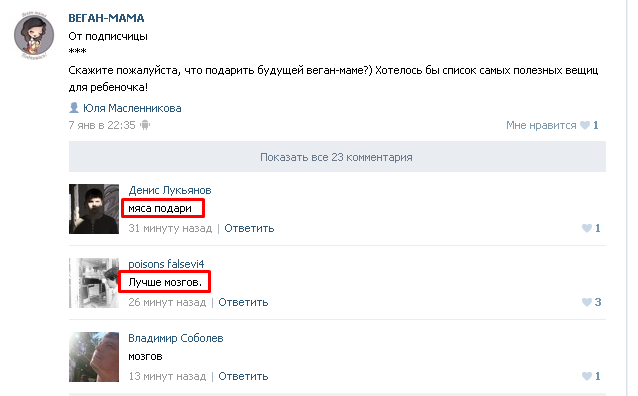
Task: Open Денис Лукьянов's profile name link
Action: [170, 190]
